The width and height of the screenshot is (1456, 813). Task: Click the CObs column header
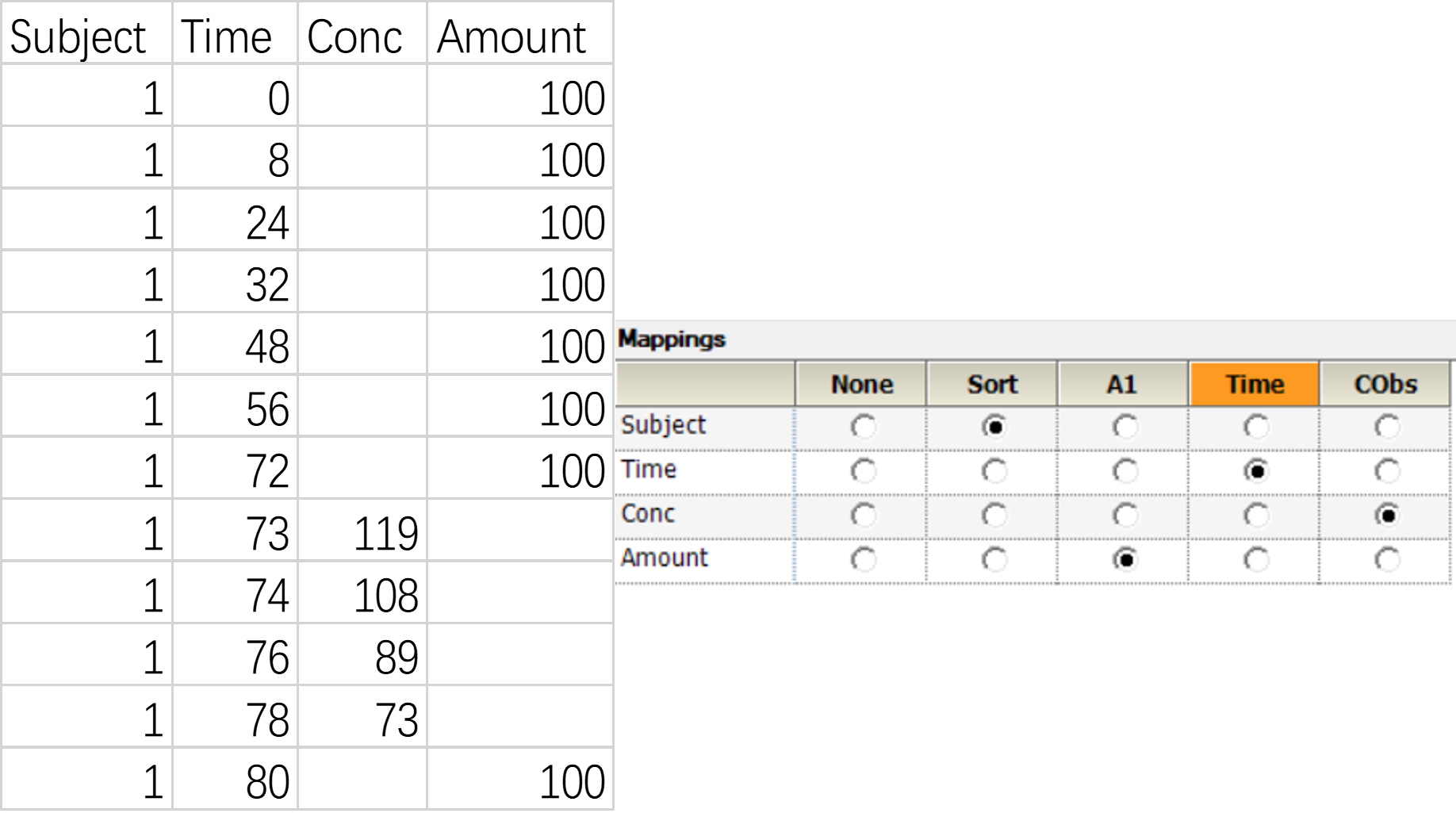pos(1385,384)
